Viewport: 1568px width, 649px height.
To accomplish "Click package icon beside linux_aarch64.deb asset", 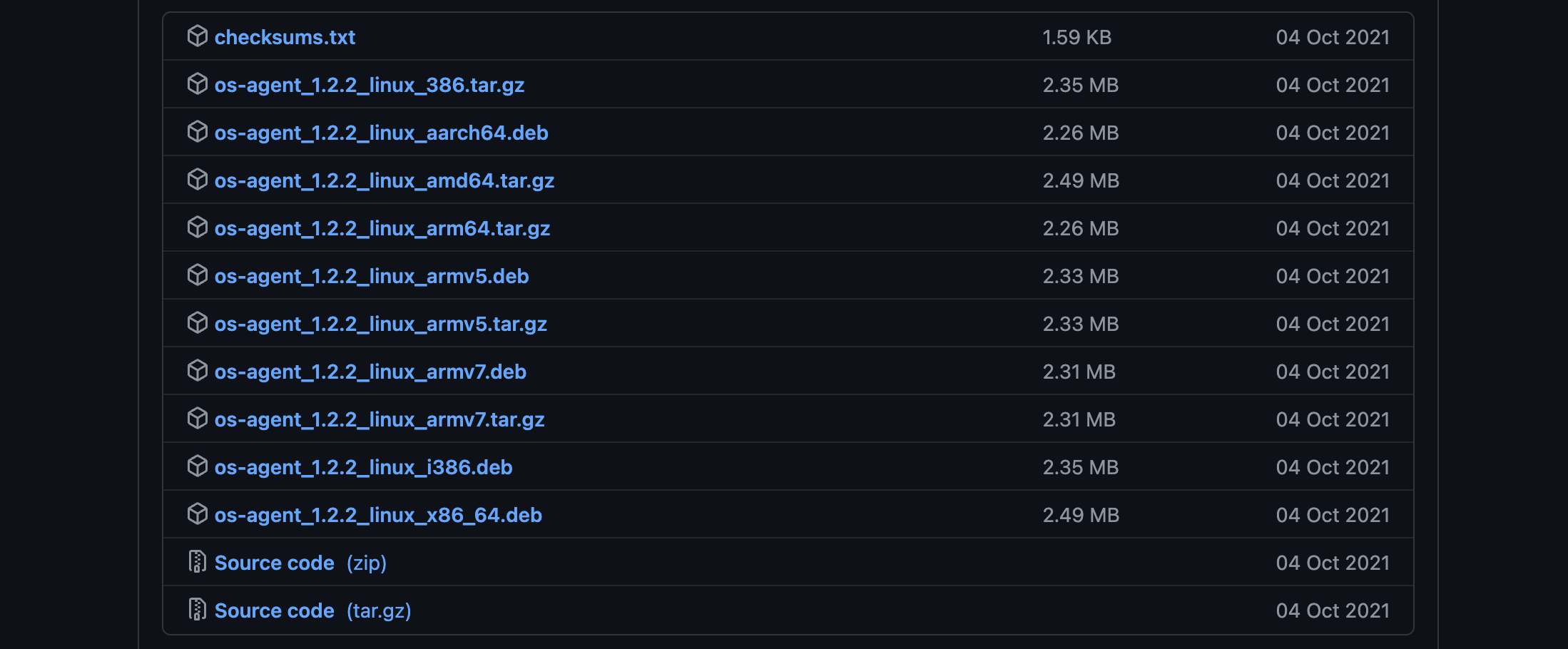I will point(197,131).
